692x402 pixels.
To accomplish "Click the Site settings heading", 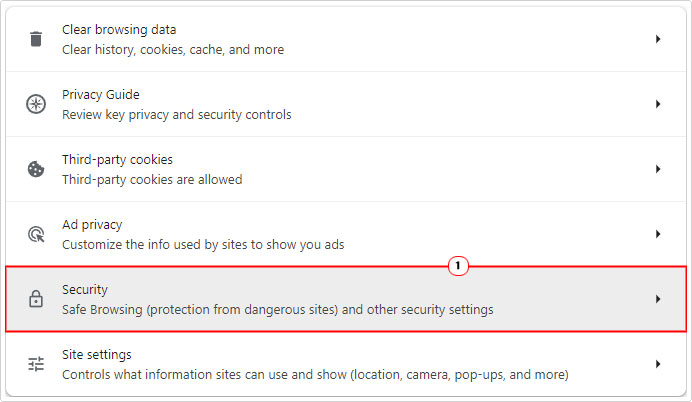I will point(97,354).
